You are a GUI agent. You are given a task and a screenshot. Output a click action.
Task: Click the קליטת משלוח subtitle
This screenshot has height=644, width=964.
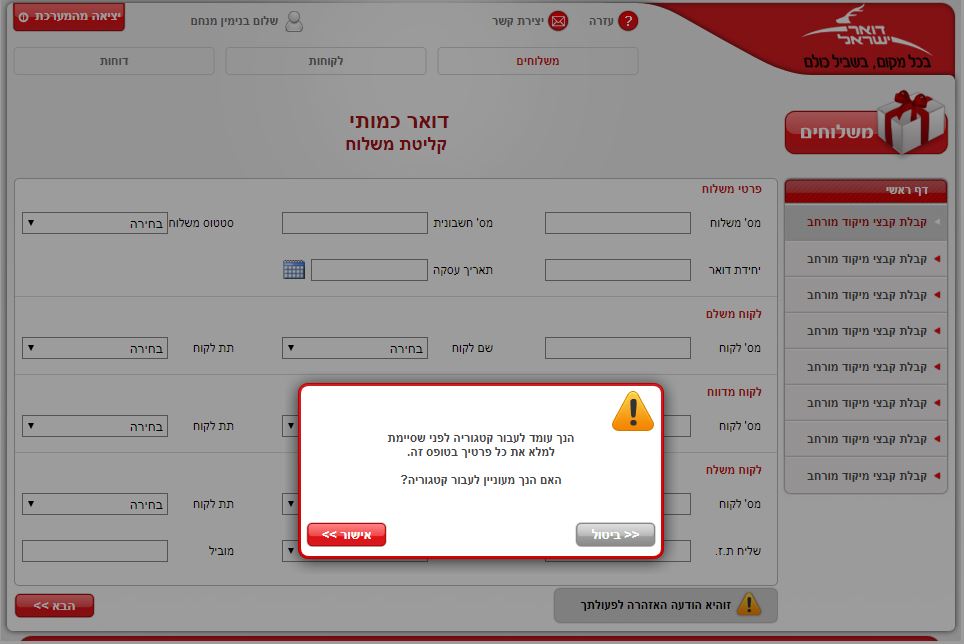point(396,144)
